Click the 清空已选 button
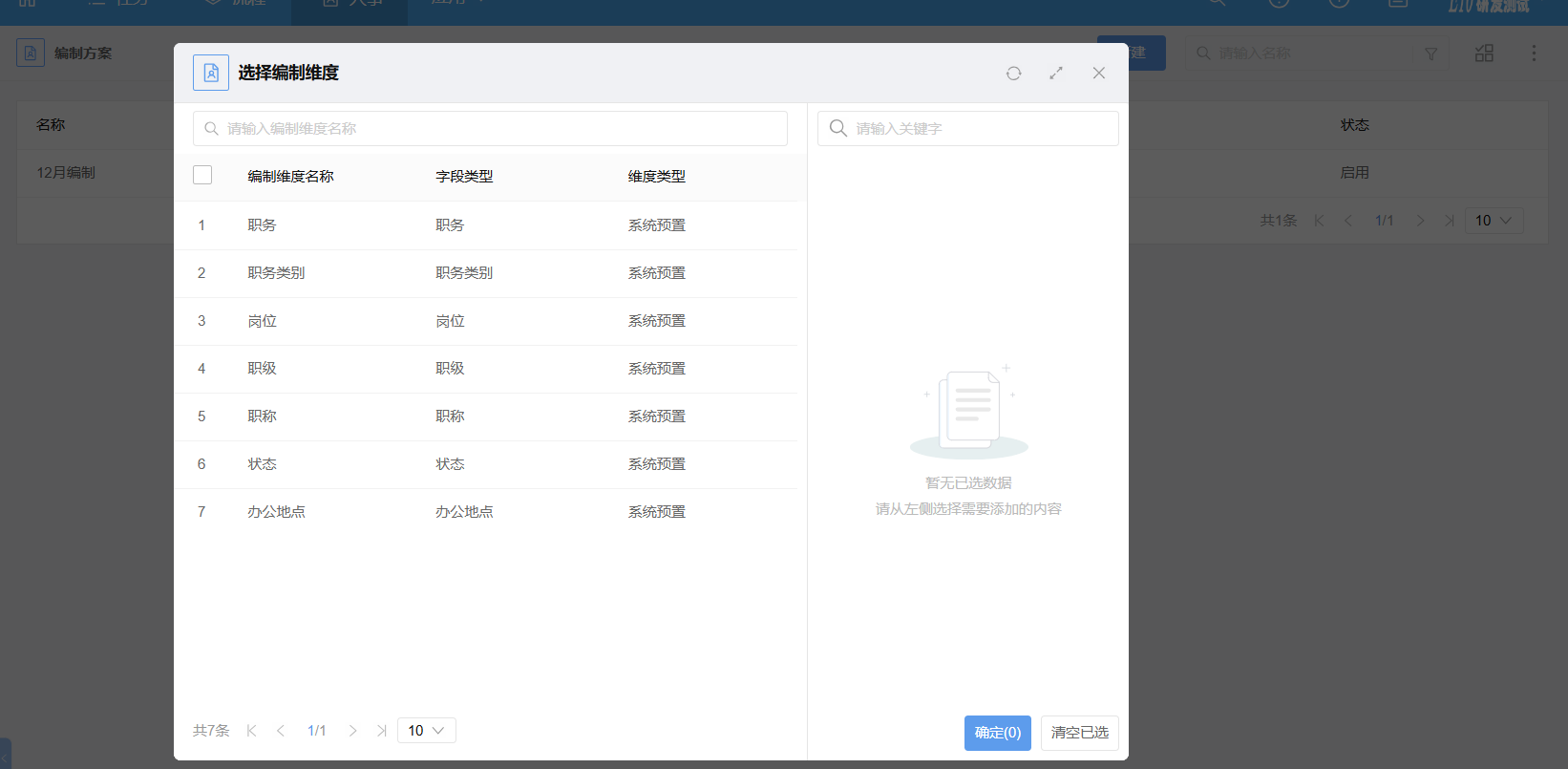1568x769 pixels. point(1080,733)
